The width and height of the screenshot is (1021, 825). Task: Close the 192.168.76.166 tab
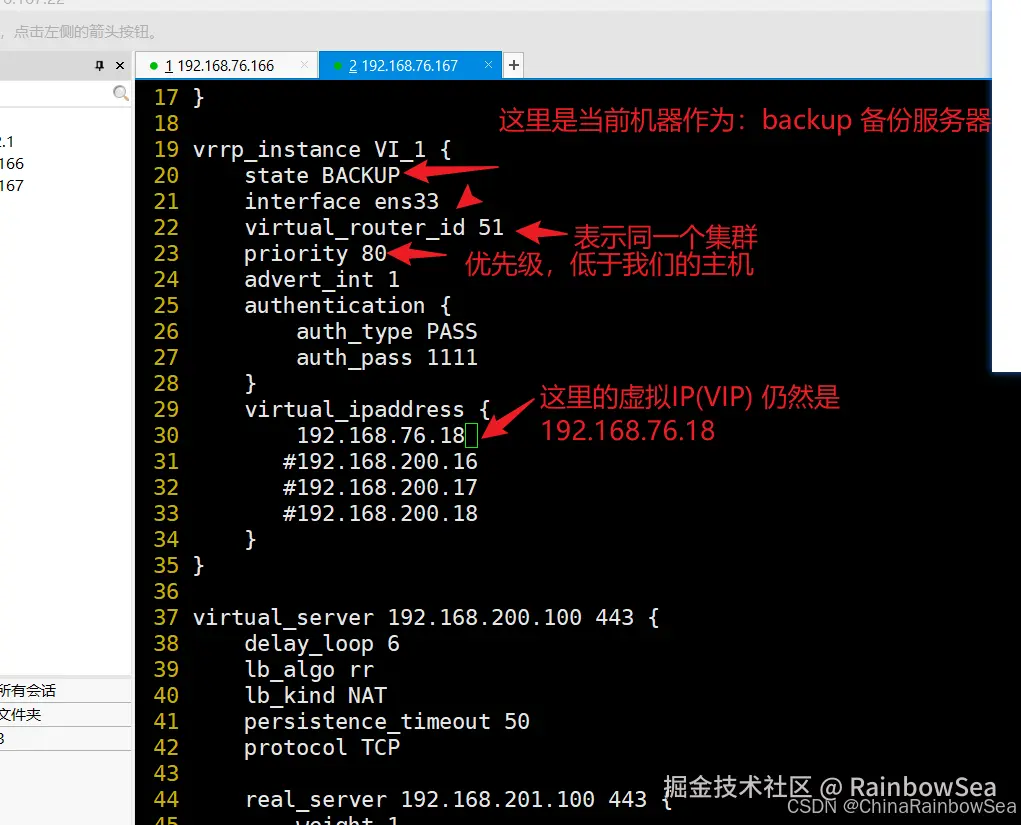click(x=304, y=64)
